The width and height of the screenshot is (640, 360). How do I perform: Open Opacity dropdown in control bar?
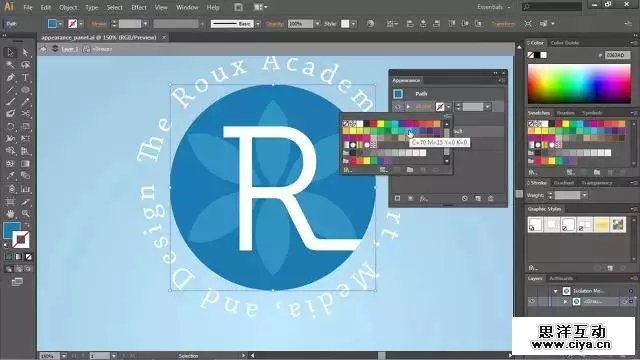(x=317, y=24)
